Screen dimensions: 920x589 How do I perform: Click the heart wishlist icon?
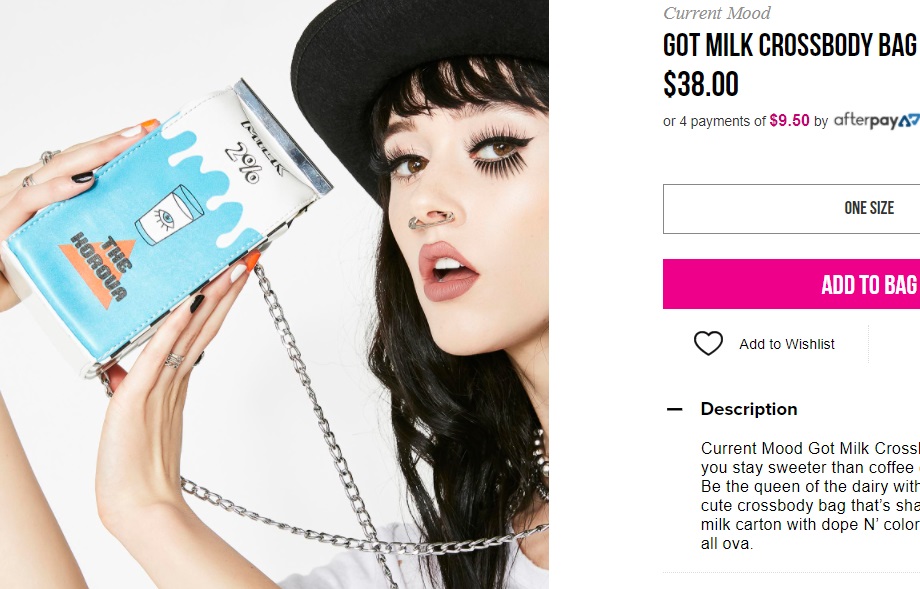point(708,344)
